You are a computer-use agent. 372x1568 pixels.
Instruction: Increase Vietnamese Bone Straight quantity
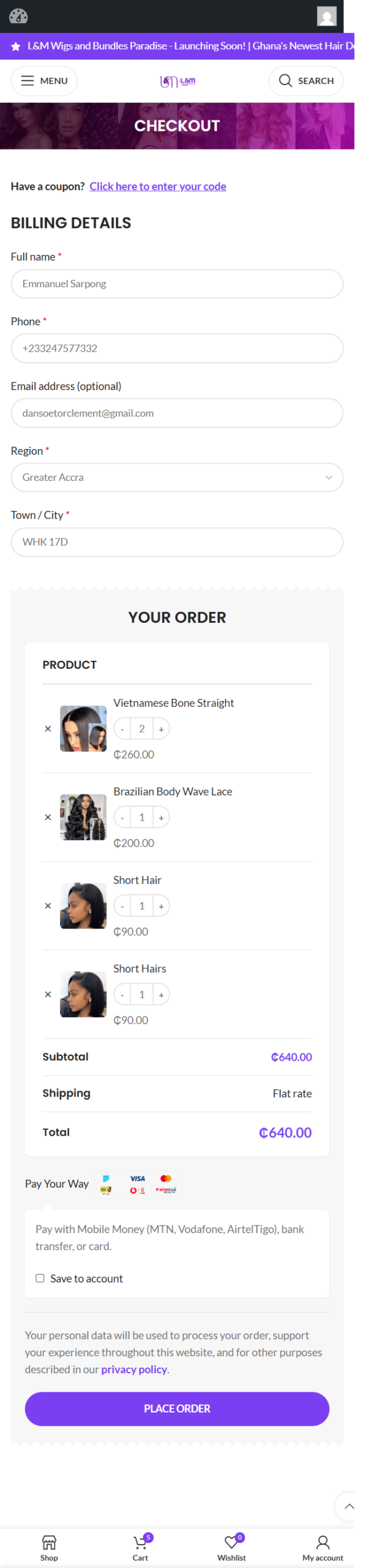click(x=161, y=729)
